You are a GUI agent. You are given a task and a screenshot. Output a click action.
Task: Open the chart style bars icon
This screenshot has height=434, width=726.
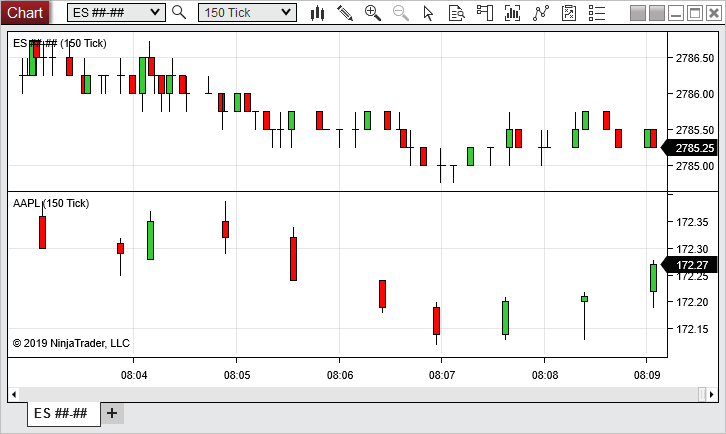tap(318, 13)
